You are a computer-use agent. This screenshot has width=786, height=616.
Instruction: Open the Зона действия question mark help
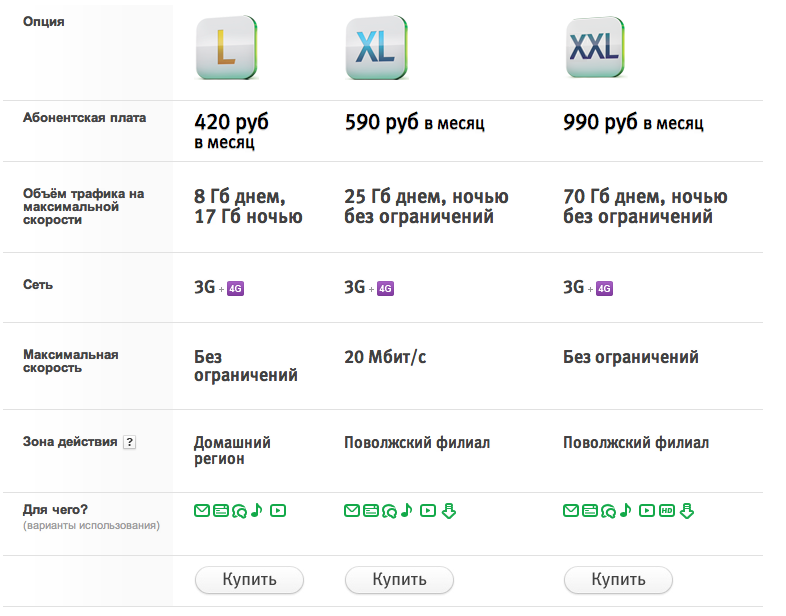point(129,442)
